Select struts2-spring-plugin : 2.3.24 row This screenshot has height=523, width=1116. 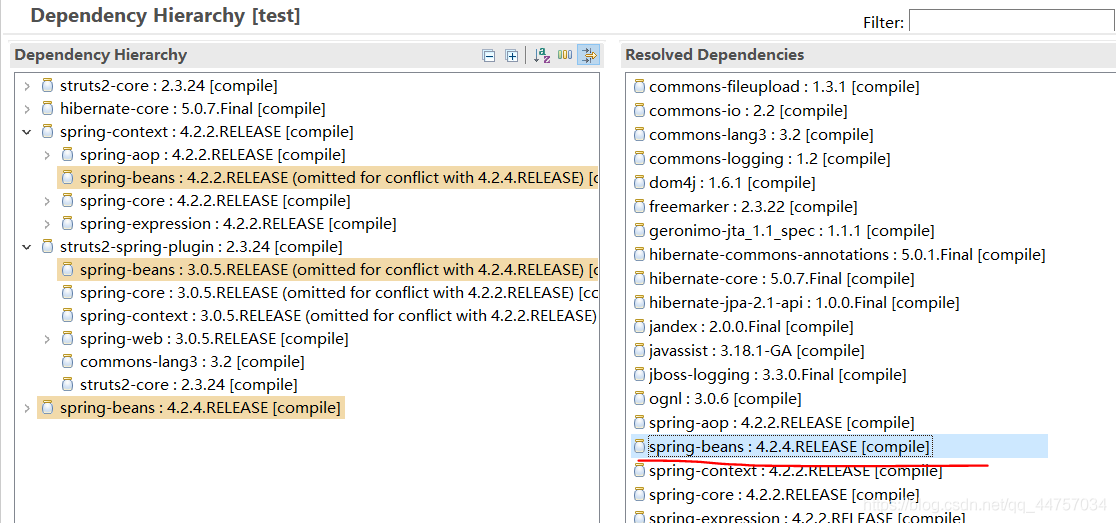(x=201, y=247)
